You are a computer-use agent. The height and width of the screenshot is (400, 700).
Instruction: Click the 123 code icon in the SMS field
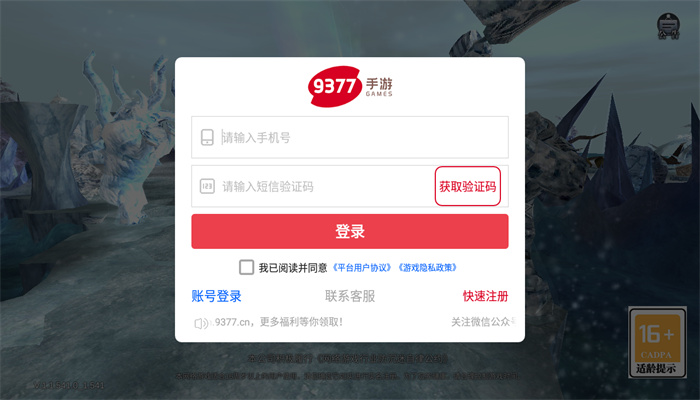(x=207, y=186)
